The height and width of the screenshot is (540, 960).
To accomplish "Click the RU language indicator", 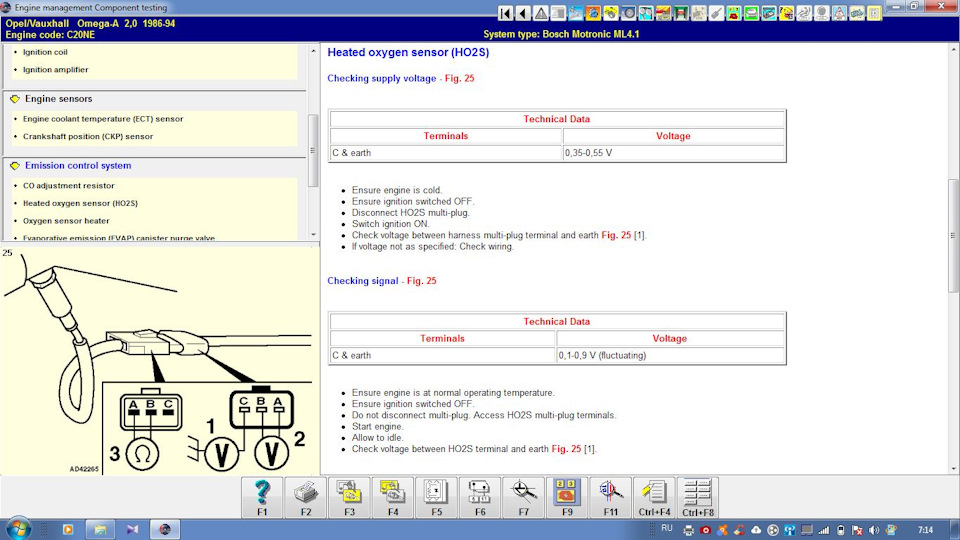I will pos(667,528).
